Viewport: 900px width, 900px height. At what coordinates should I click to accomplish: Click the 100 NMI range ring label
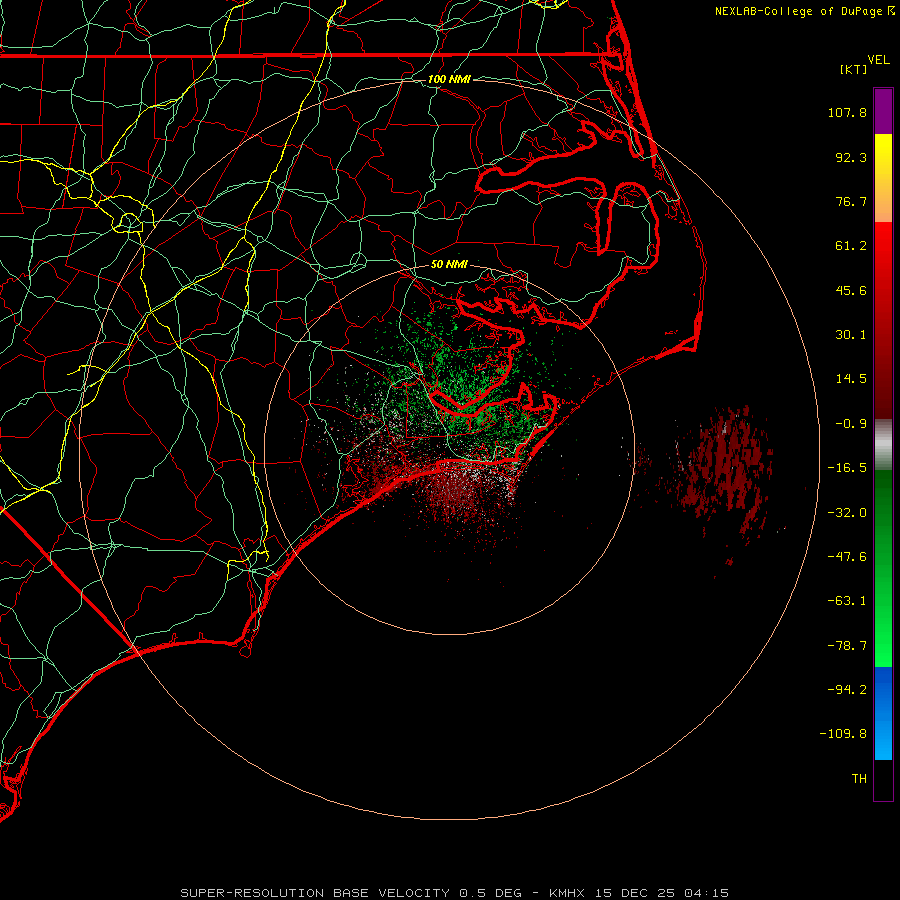coord(449,79)
